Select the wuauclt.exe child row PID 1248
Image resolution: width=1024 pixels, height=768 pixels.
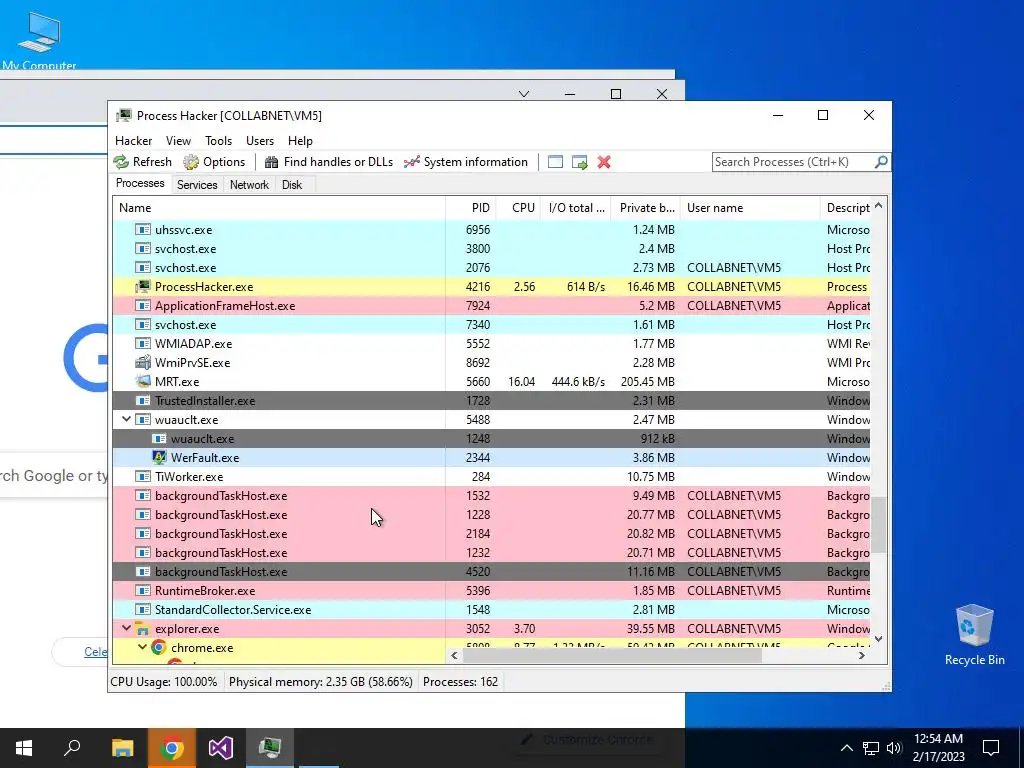tap(491, 439)
